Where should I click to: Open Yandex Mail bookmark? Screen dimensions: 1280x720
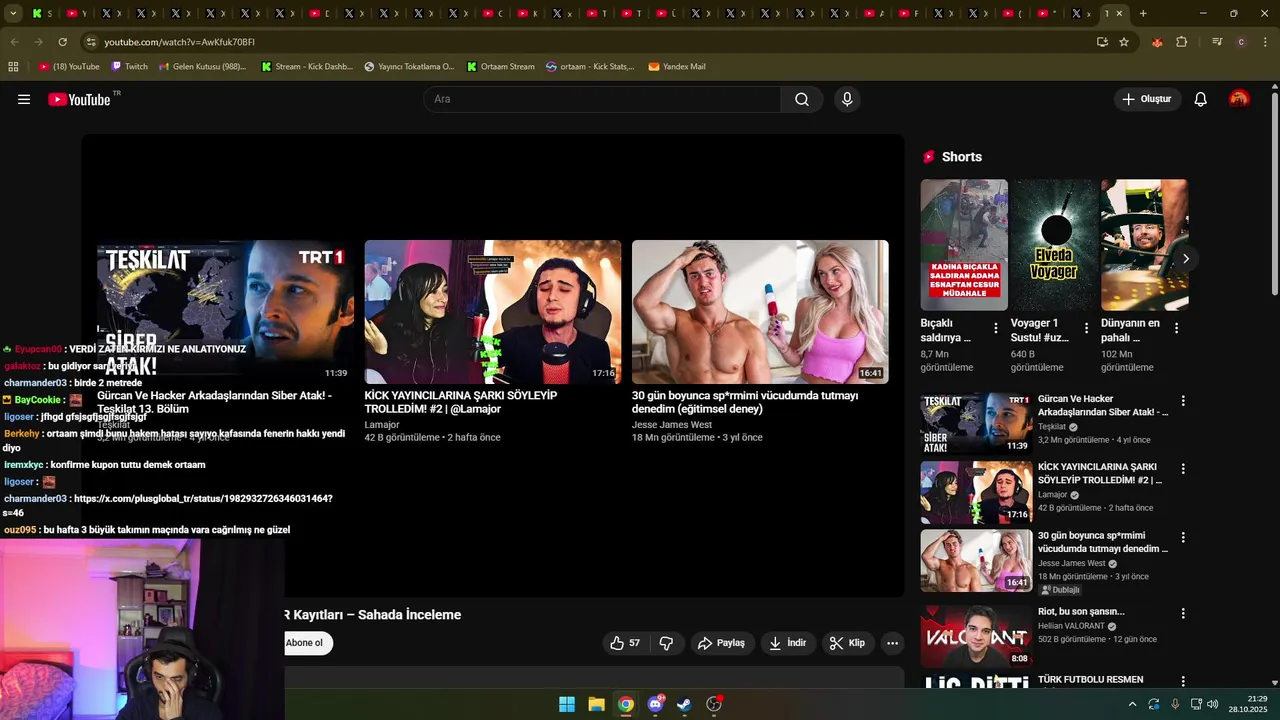677,67
